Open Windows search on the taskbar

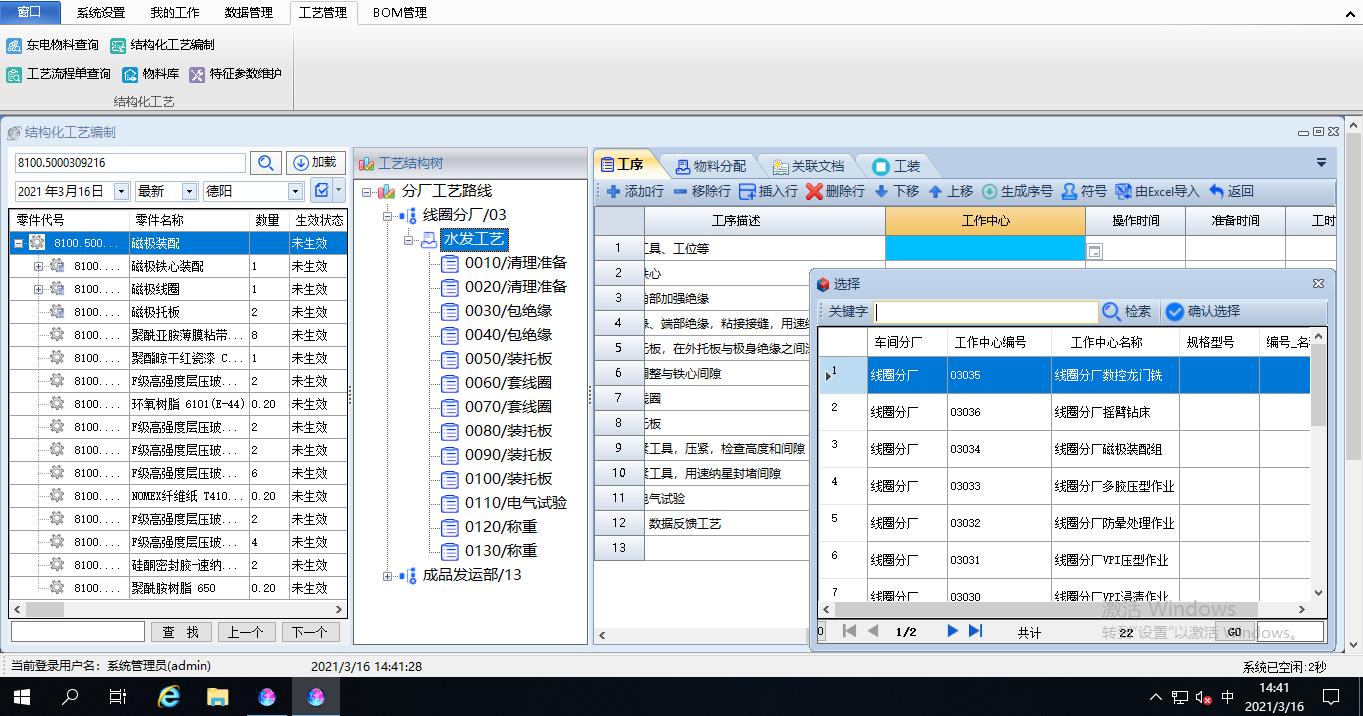(x=70, y=696)
